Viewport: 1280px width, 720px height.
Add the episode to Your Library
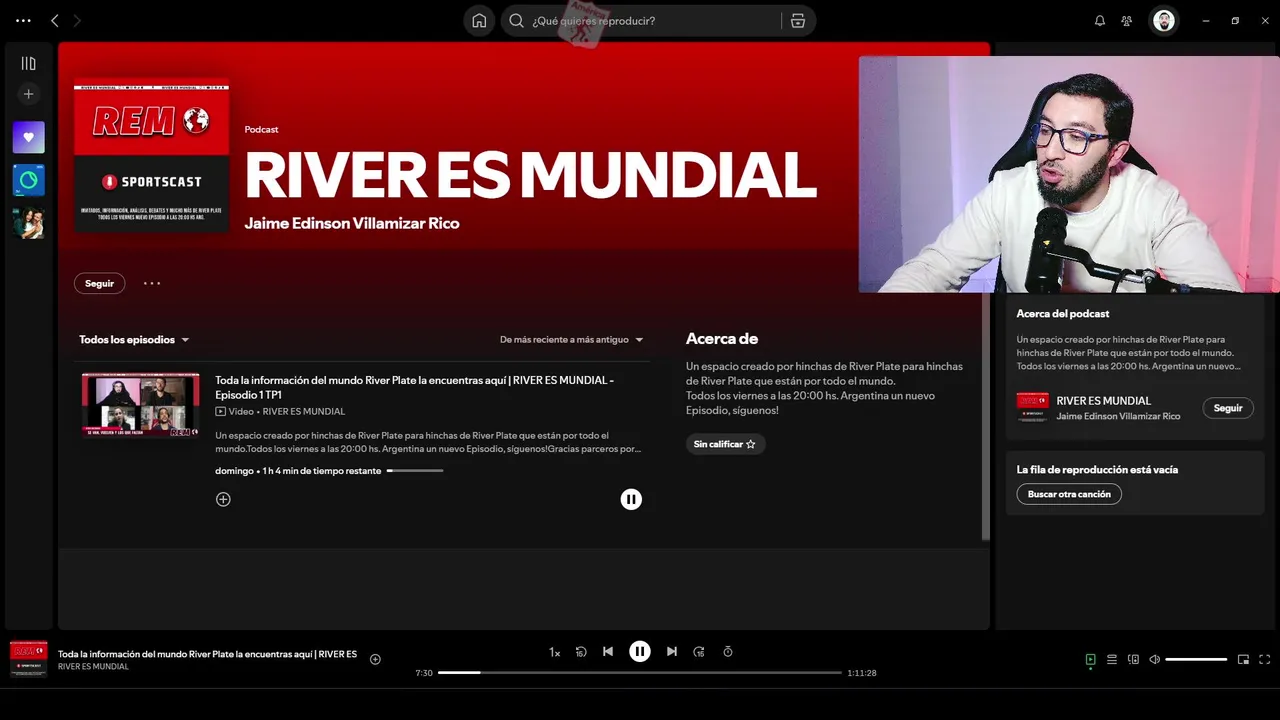(x=223, y=499)
